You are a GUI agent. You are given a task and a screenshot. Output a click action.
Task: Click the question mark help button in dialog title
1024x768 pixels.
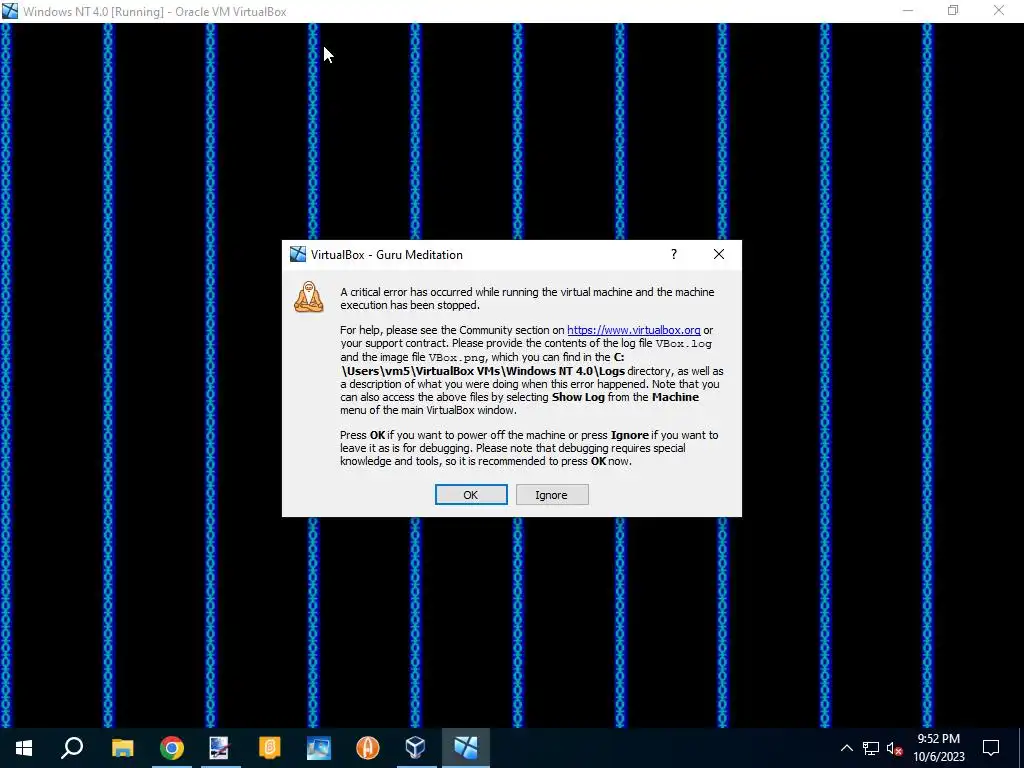[x=673, y=254]
